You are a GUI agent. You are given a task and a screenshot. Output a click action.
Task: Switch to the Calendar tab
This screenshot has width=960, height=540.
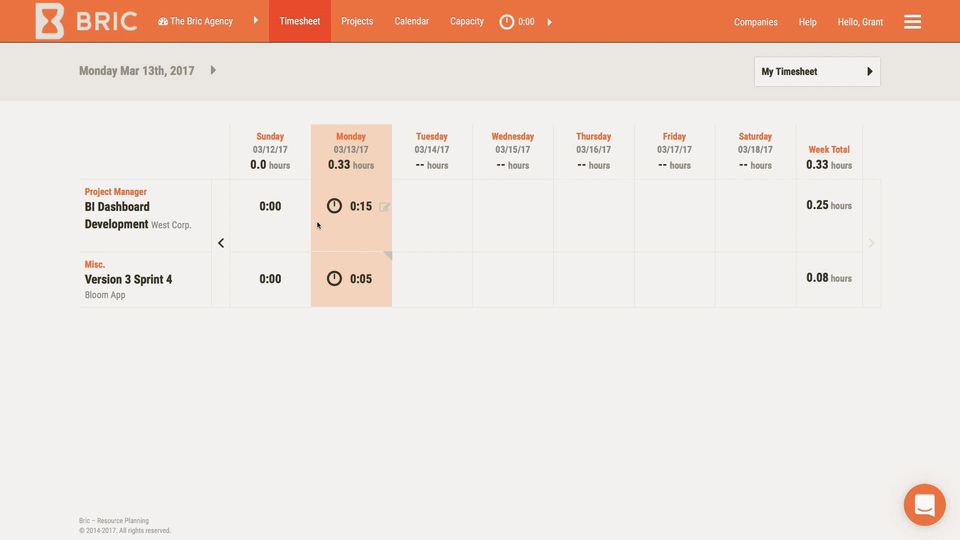(x=411, y=21)
